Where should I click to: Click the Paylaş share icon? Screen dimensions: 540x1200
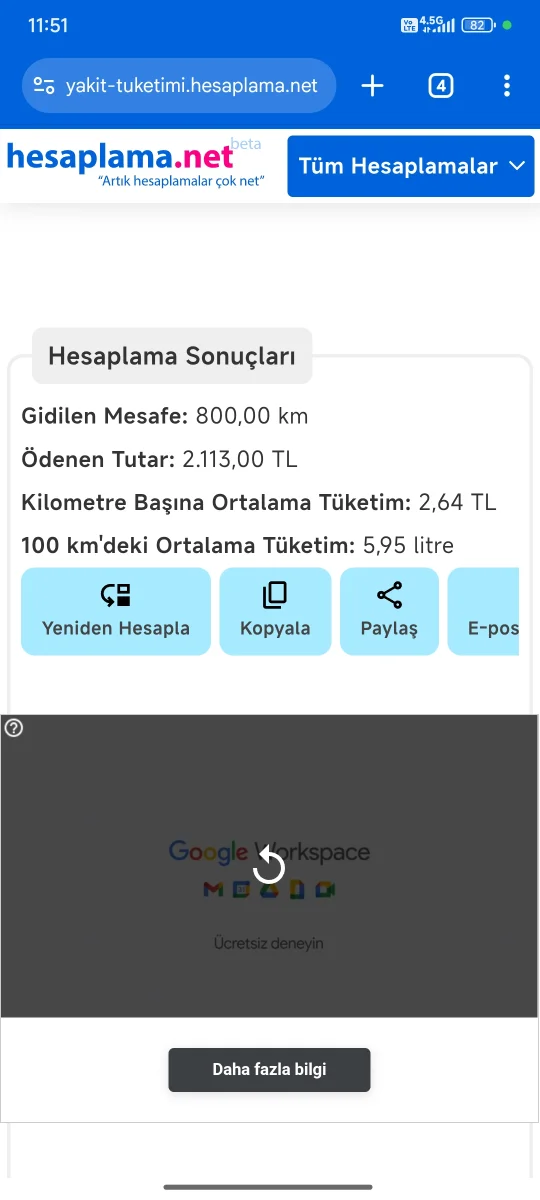[389, 596]
